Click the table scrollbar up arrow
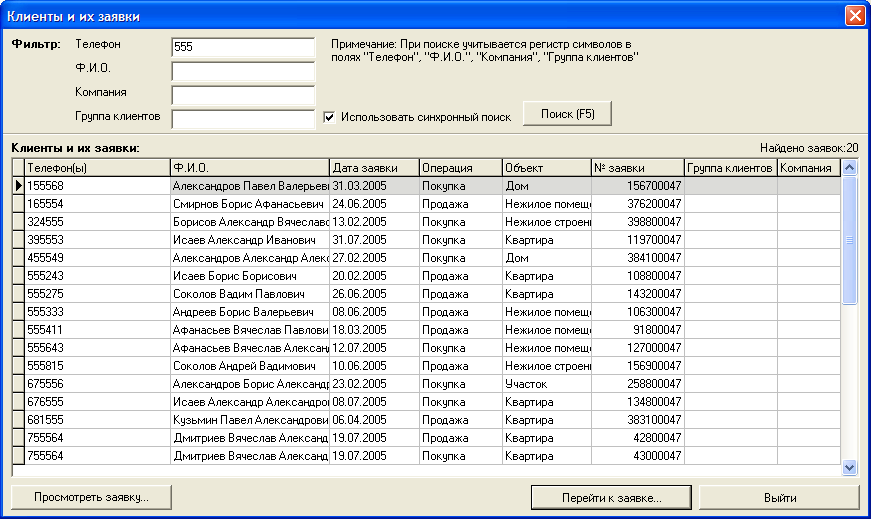Viewport: 871px width, 519px height. click(849, 167)
